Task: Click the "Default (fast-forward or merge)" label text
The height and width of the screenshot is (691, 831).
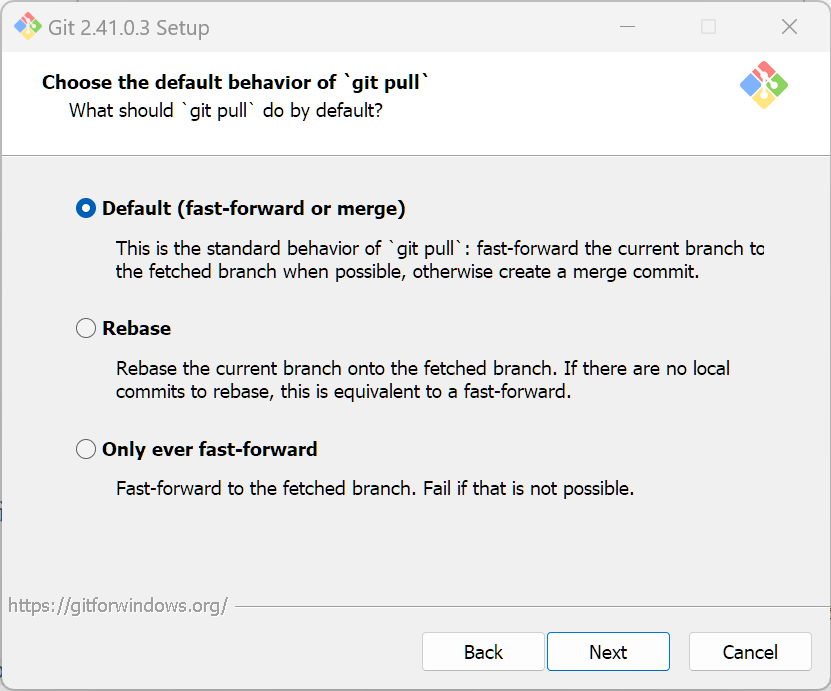Action: point(254,209)
